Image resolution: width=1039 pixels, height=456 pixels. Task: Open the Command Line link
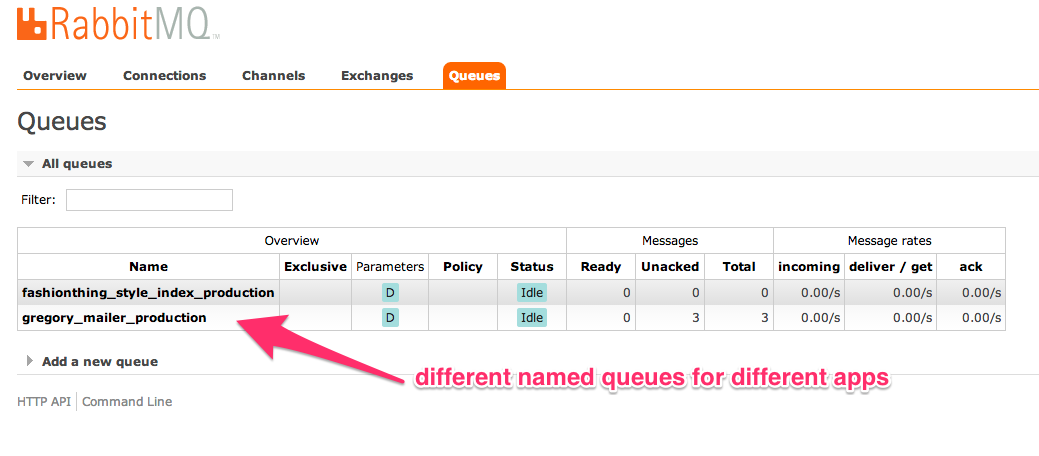[127, 402]
